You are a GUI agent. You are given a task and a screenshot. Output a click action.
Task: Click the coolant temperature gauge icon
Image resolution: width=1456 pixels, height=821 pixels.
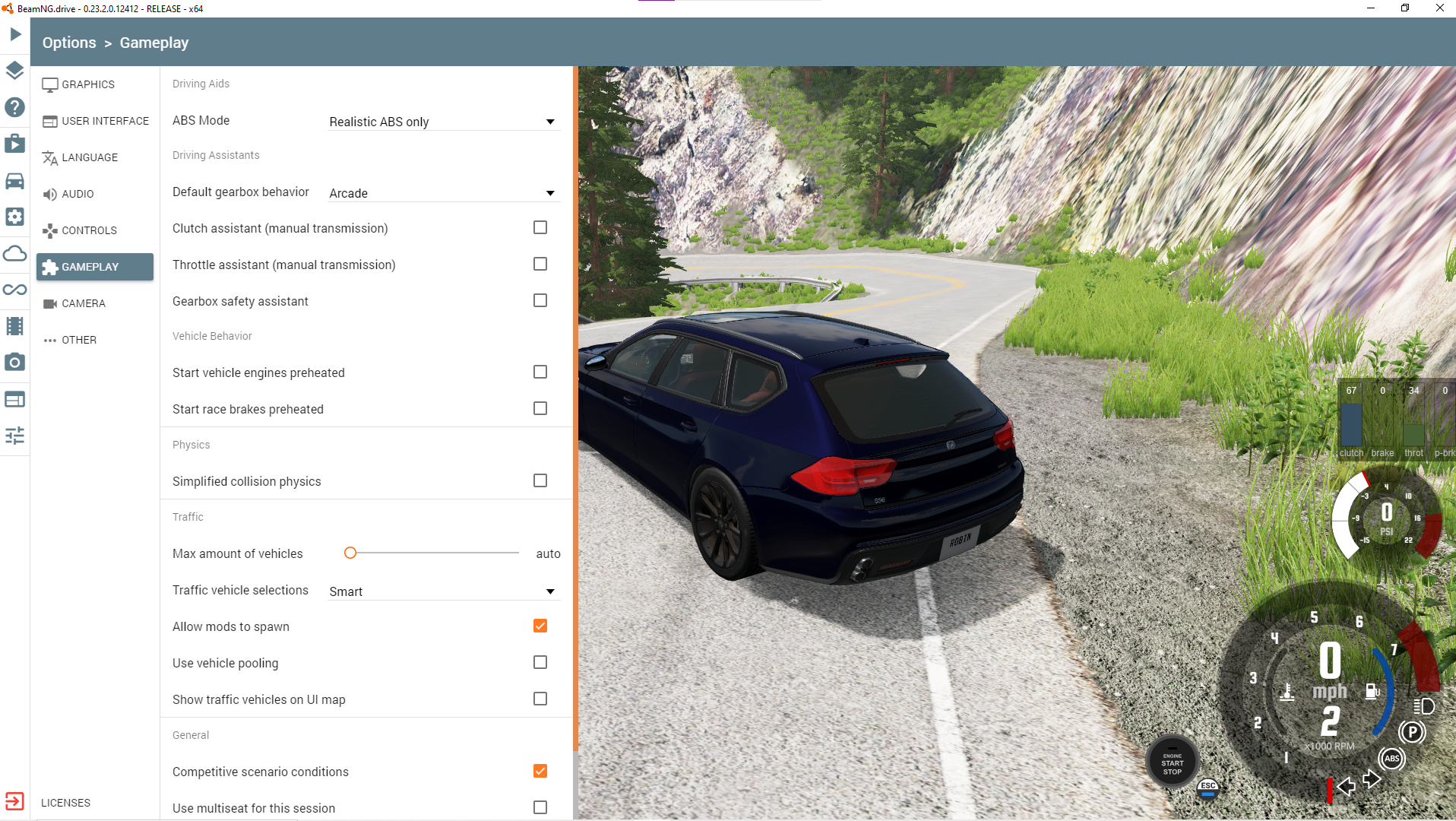tap(1287, 692)
